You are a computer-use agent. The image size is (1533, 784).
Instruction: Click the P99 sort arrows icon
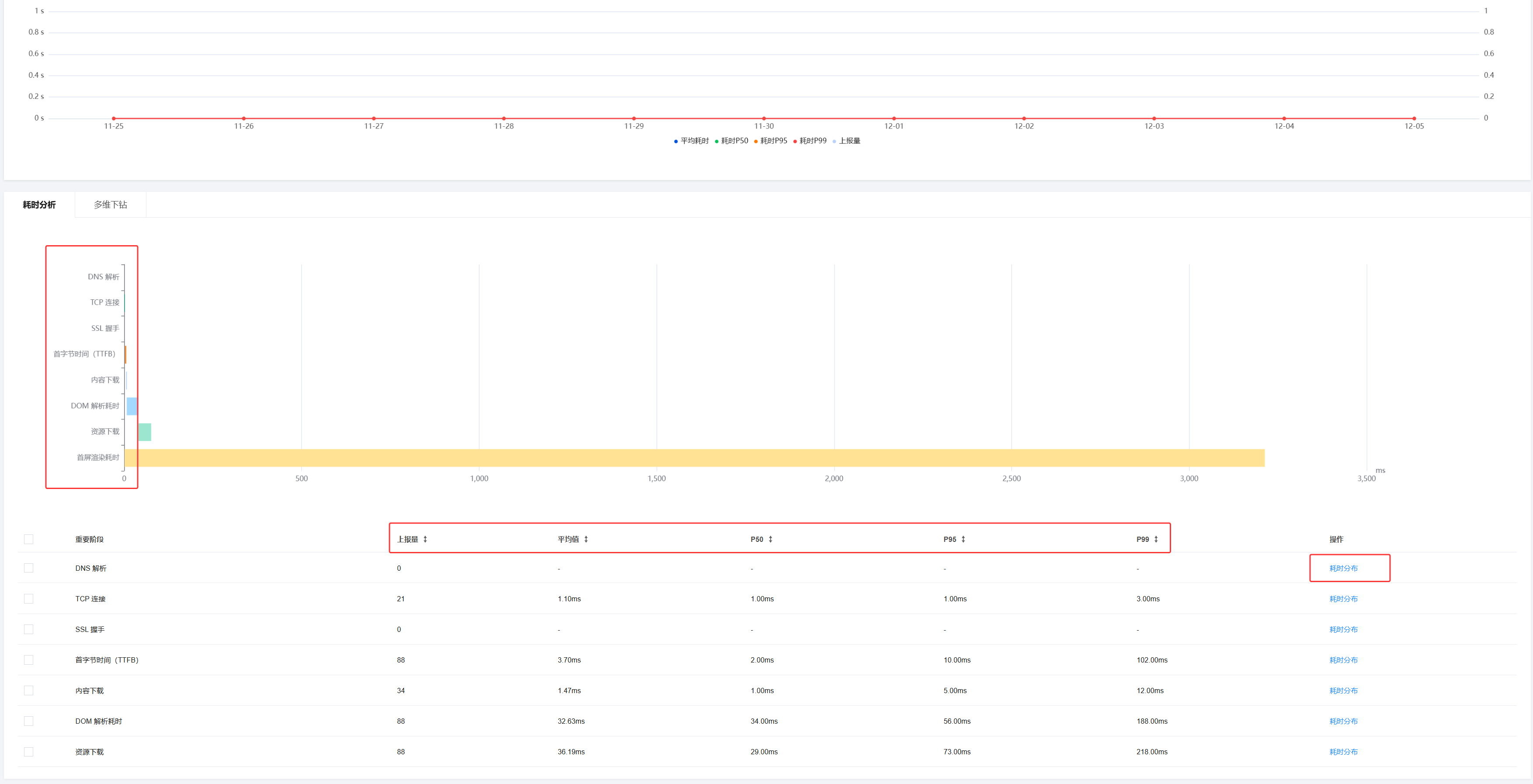click(1156, 539)
